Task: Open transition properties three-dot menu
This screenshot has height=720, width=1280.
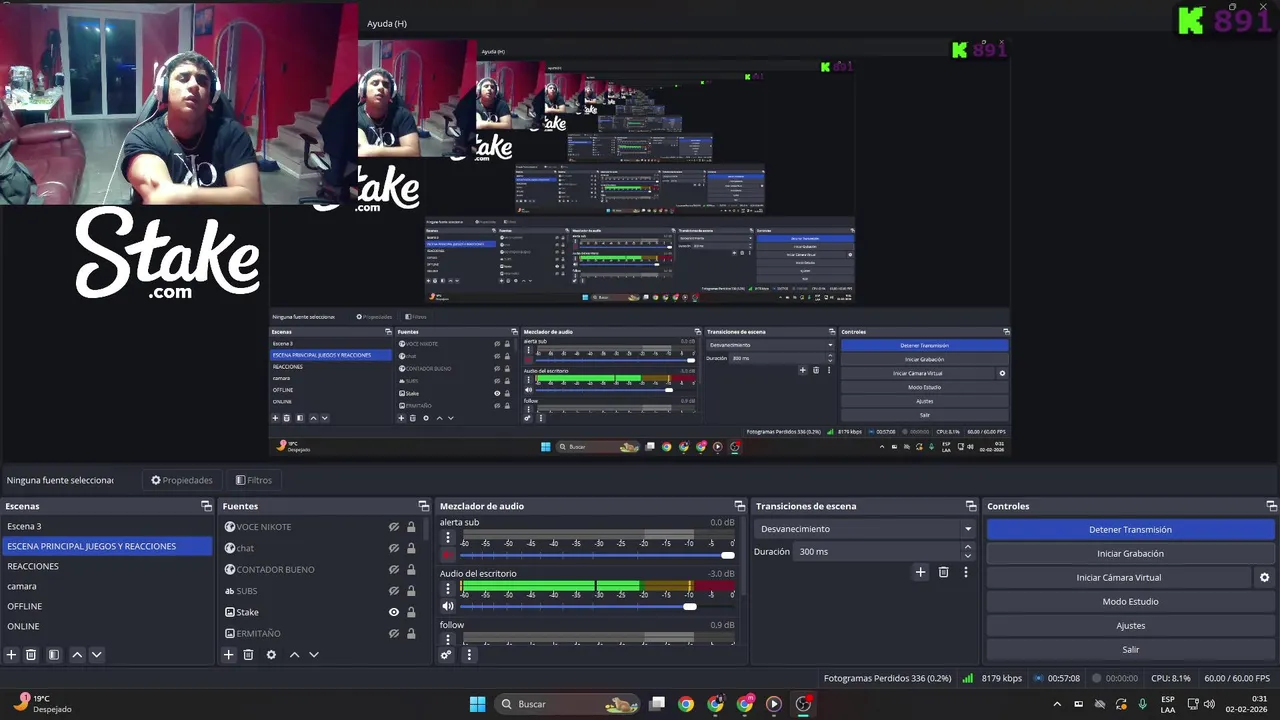Action: coord(965,572)
